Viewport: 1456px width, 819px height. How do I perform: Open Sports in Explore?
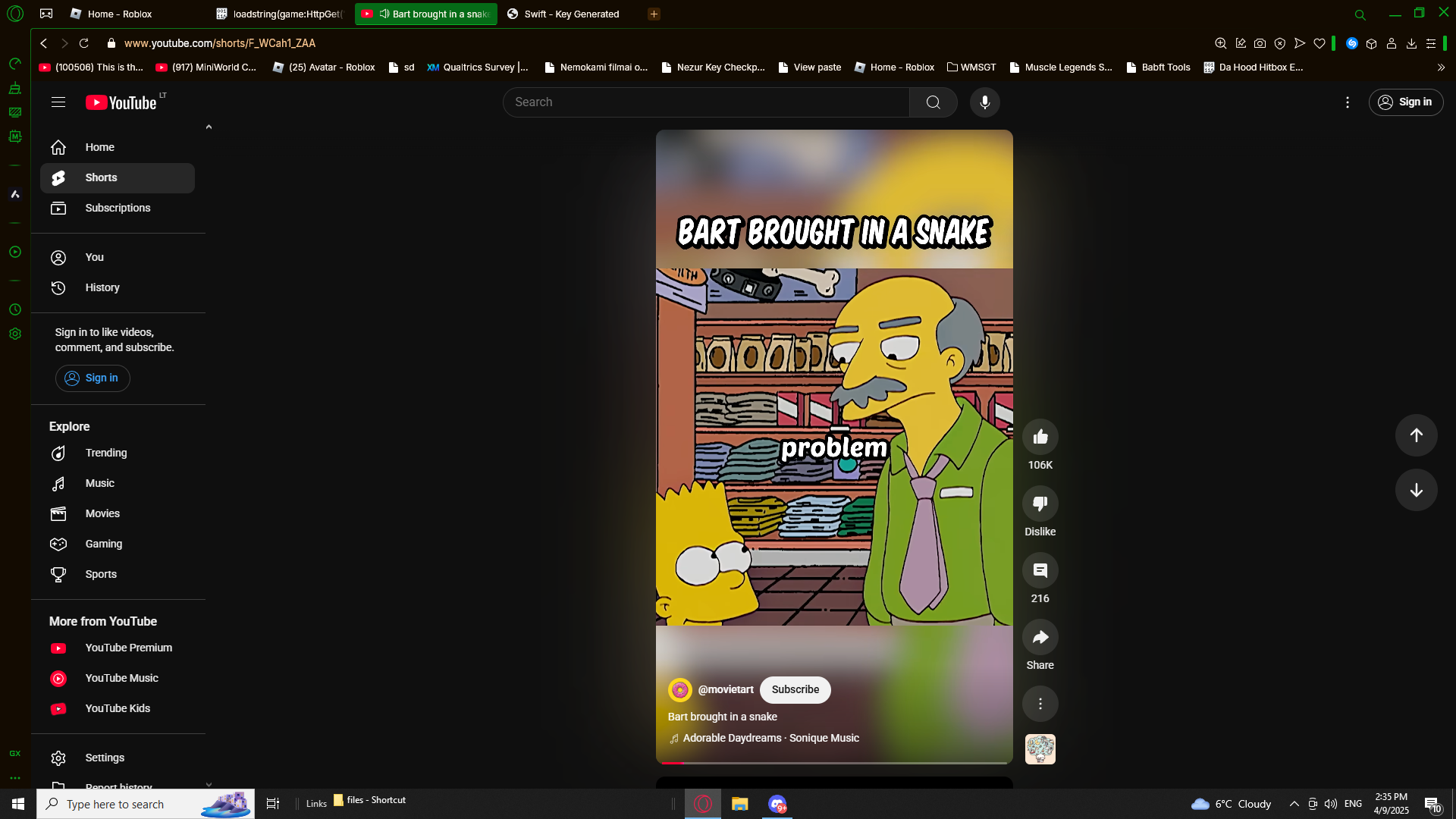tap(118, 574)
